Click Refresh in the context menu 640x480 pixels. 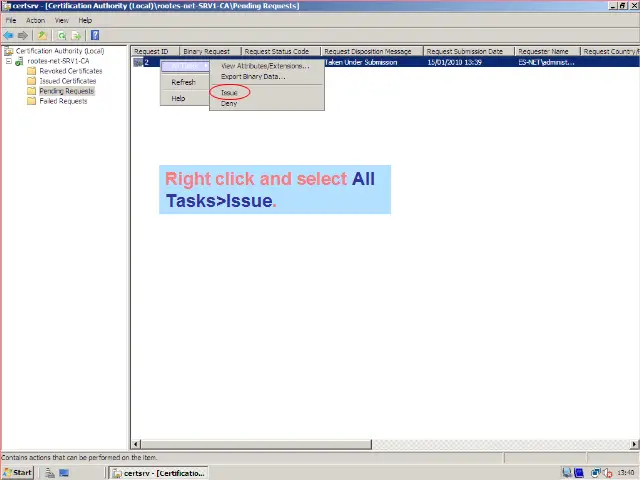tap(183, 83)
